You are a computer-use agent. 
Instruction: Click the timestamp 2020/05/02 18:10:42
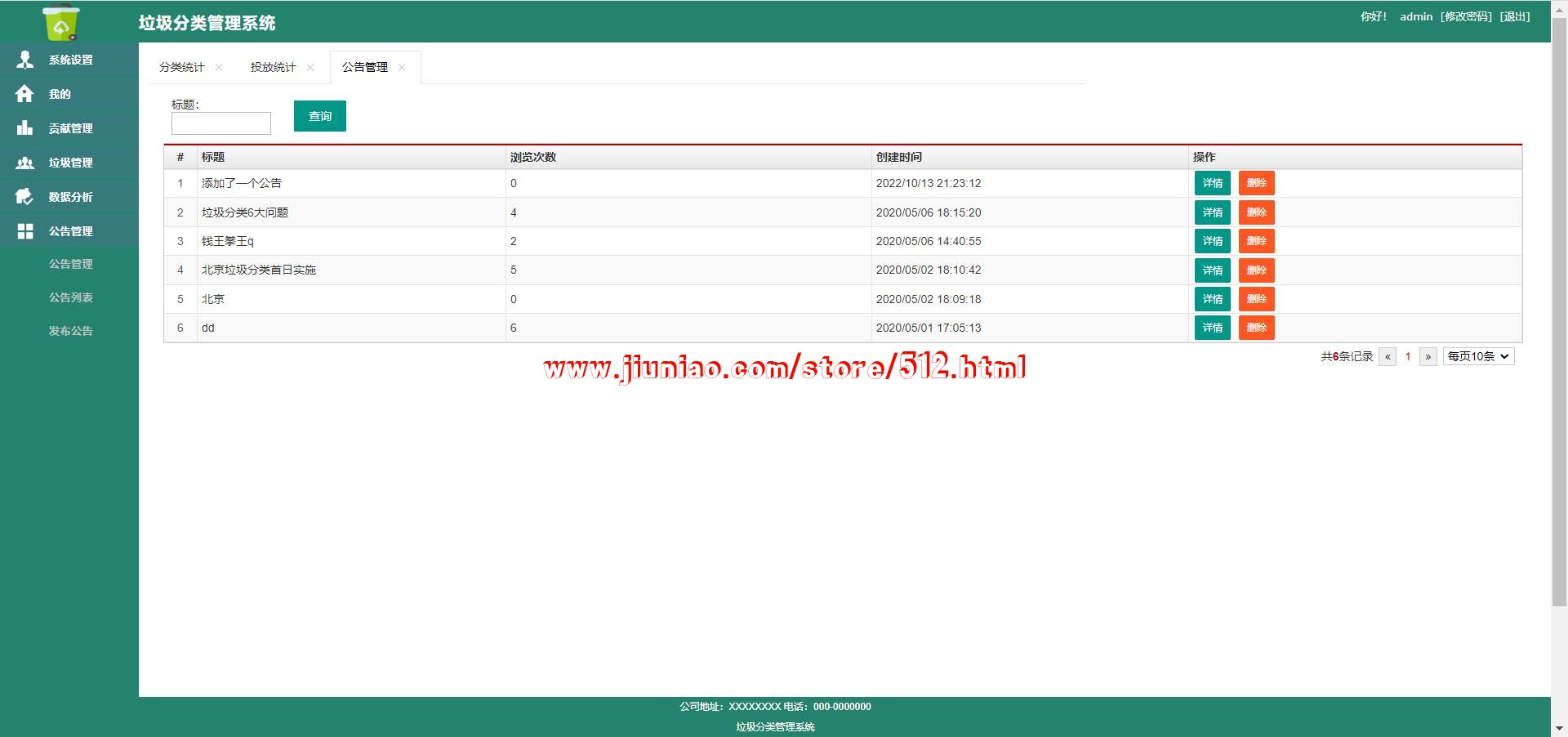(929, 270)
